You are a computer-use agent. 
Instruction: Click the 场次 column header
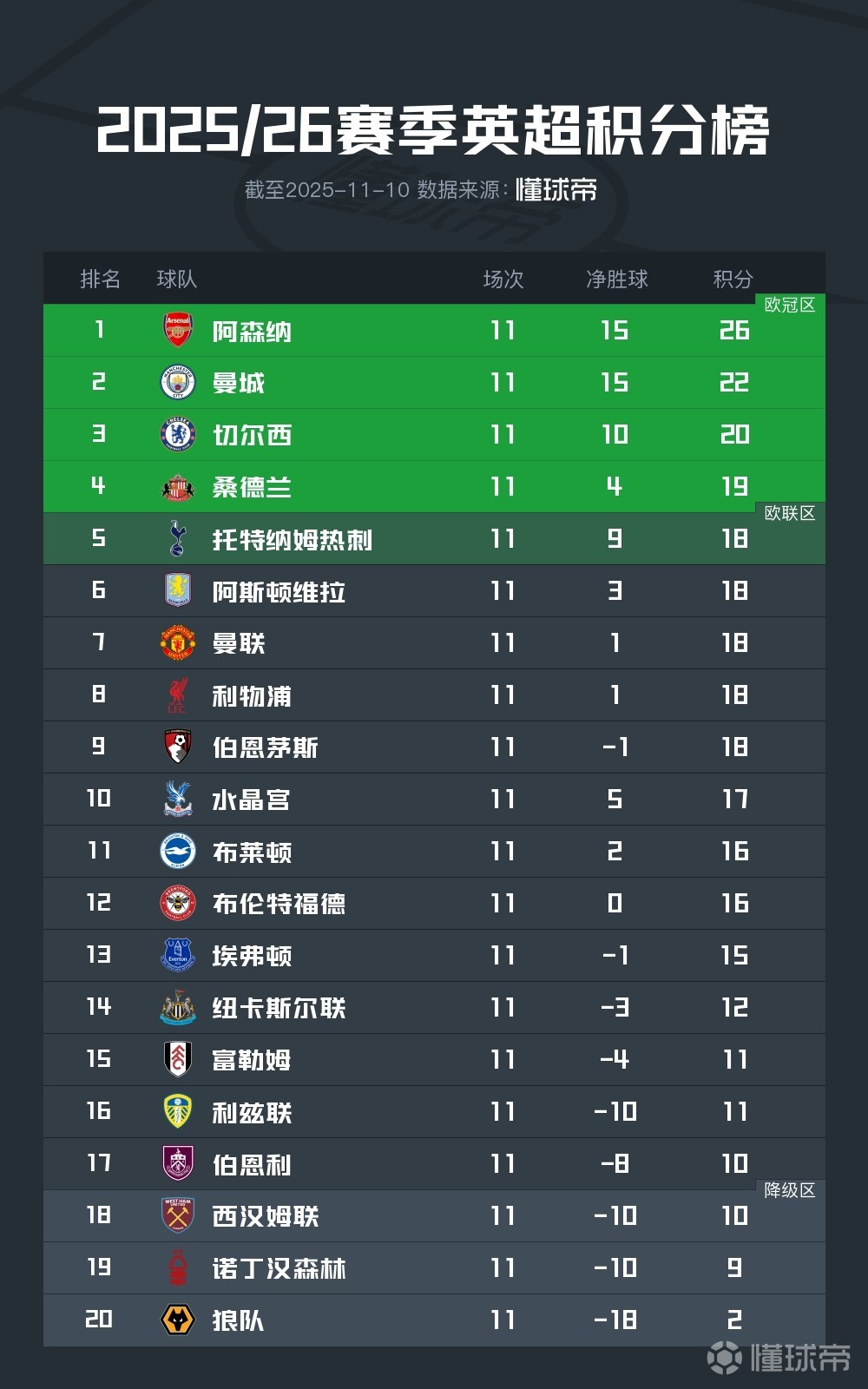(x=503, y=279)
